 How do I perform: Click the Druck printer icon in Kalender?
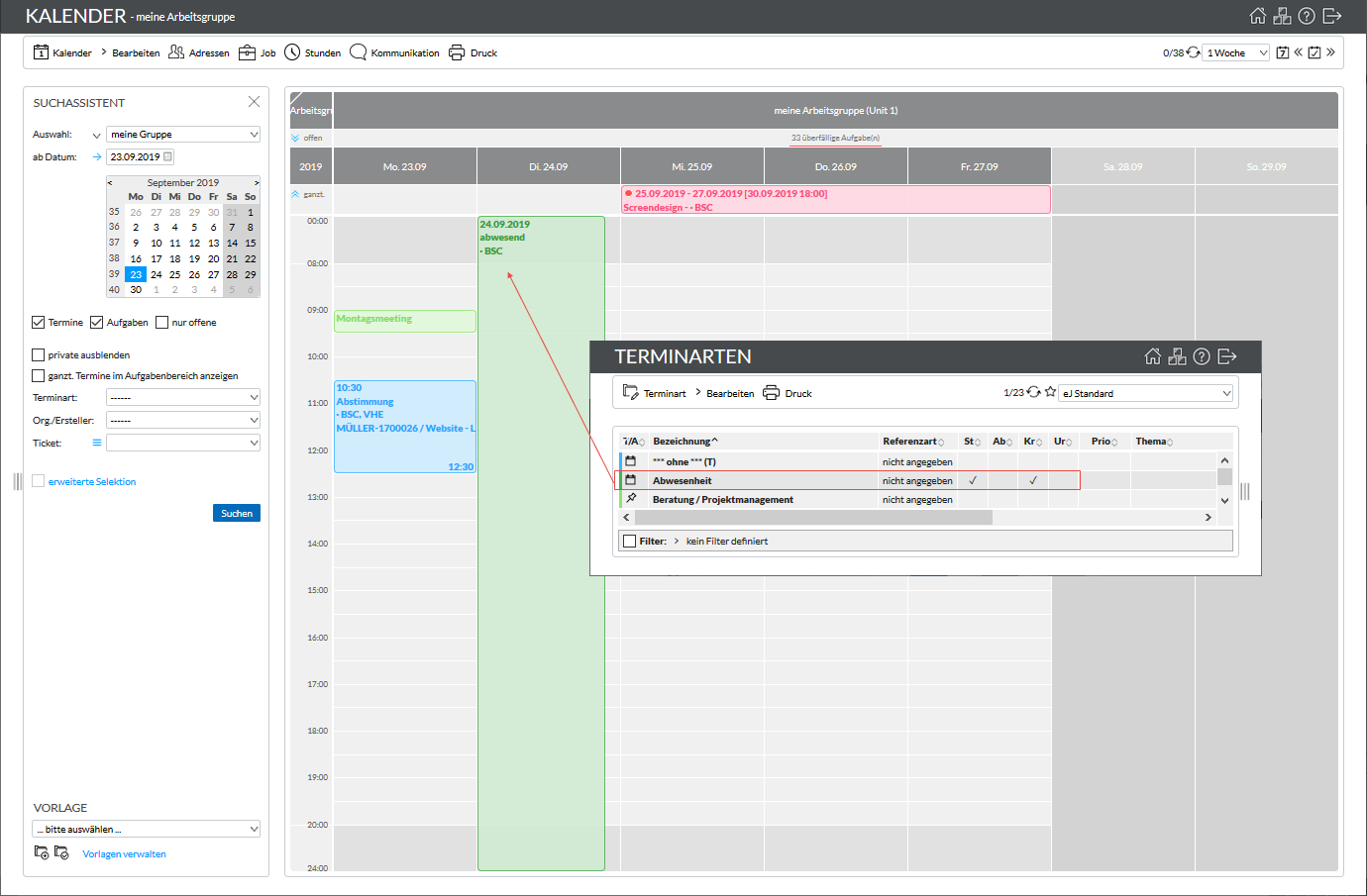coord(457,52)
